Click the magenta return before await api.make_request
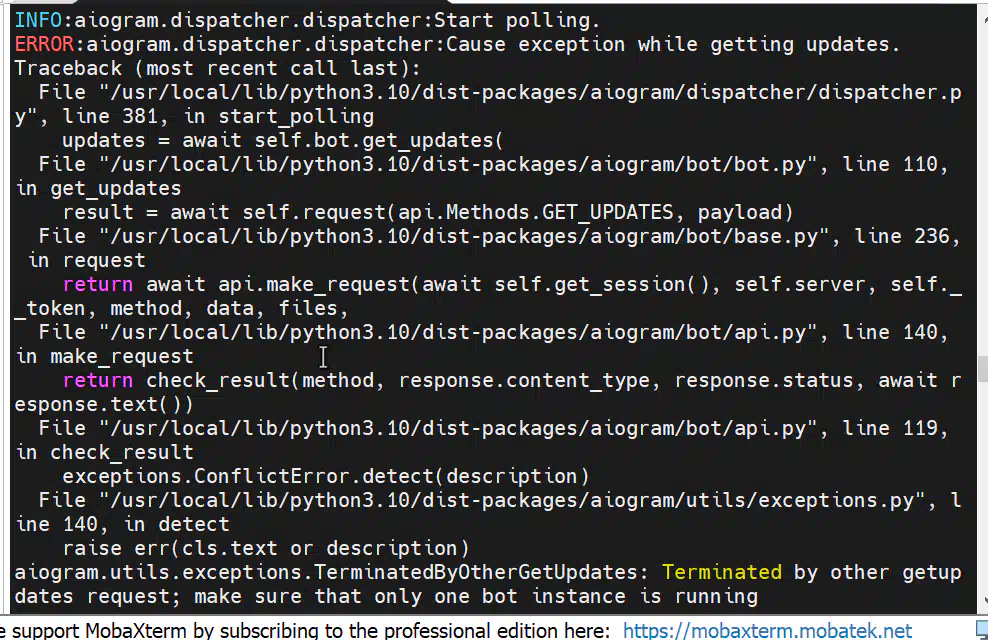 point(98,284)
